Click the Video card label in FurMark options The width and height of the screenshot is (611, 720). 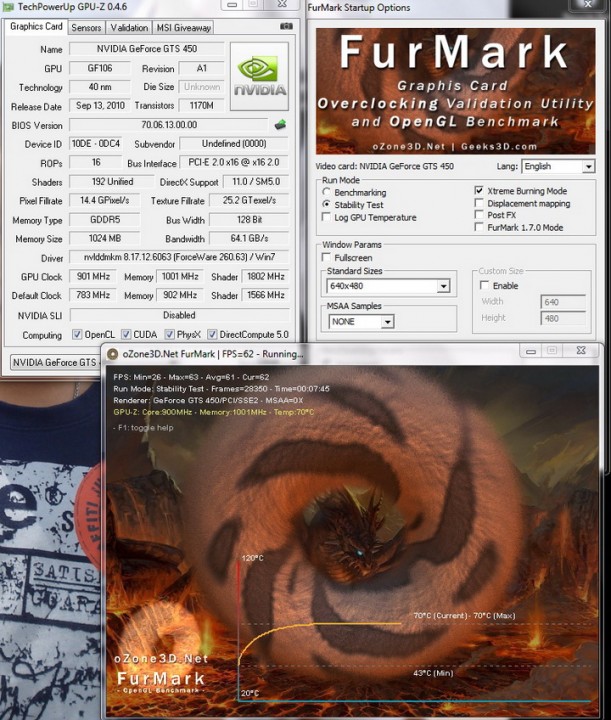pyautogui.click(x=385, y=166)
